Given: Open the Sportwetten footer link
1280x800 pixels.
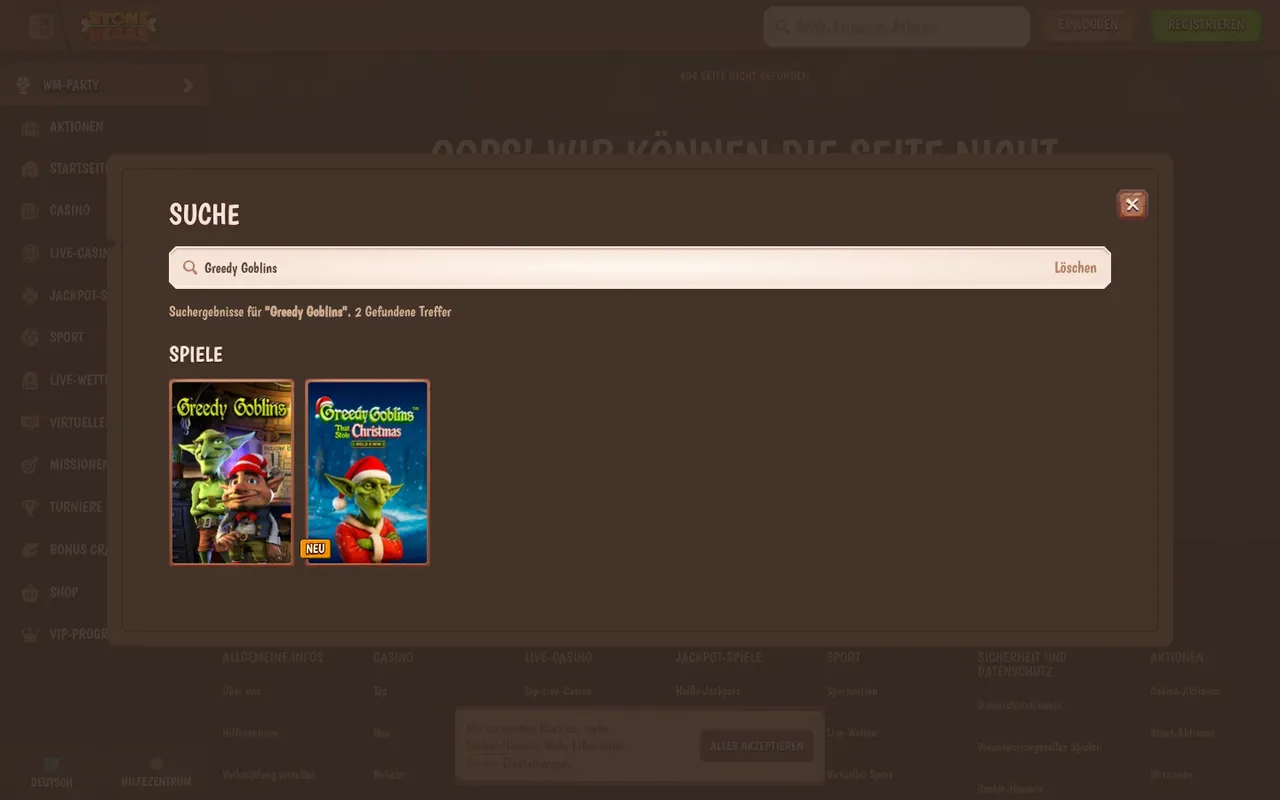Looking at the screenshot, I should click(852, 691).
